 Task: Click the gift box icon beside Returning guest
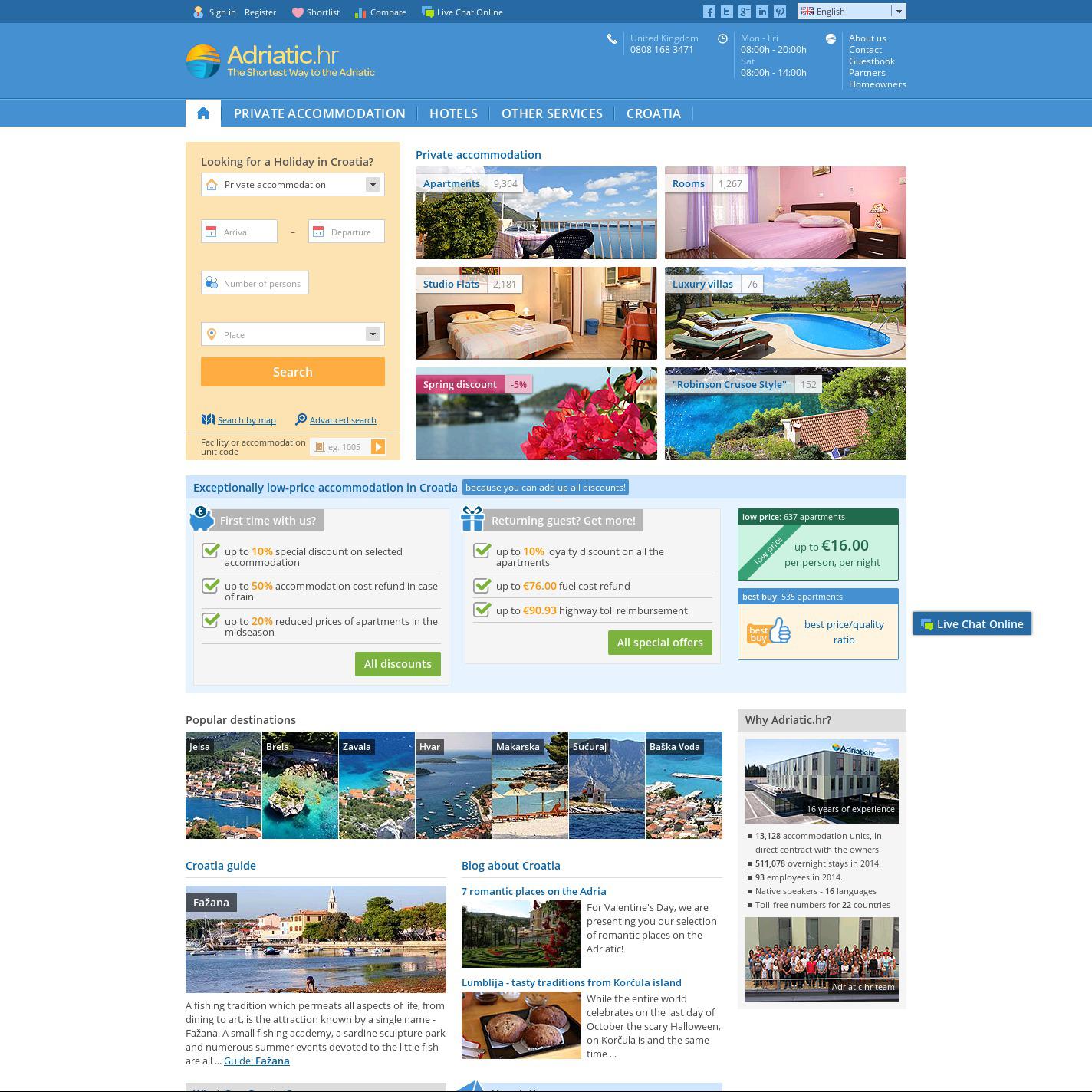coord(472,518)
